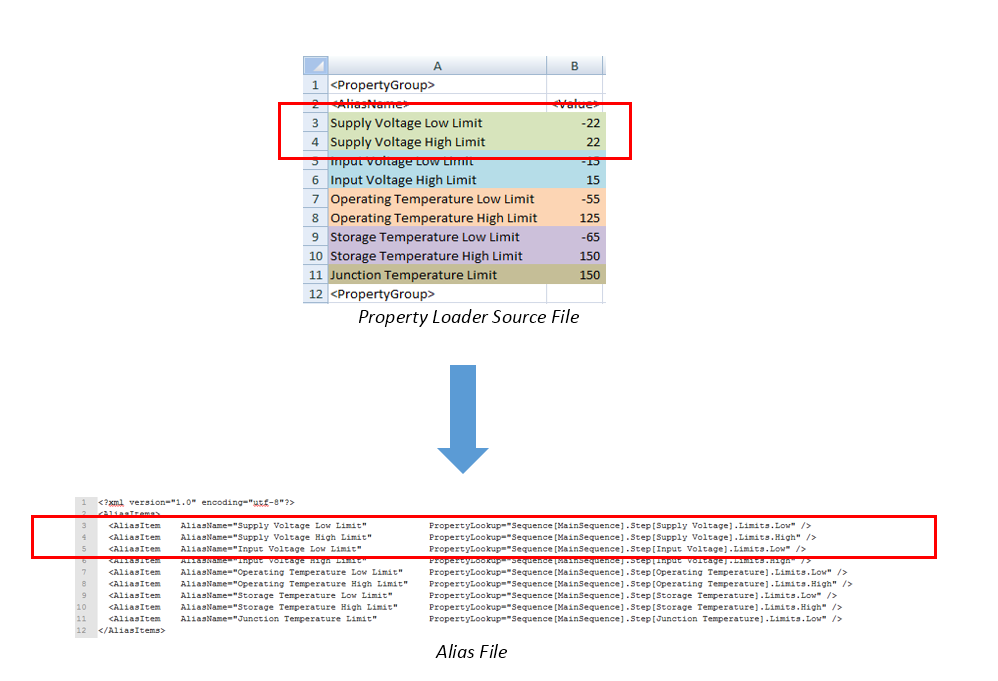Image resolution: width=998 pixels, height=681 pixels.
Task: Click the XML declaration line in alias file
Action: coord(196,502)
